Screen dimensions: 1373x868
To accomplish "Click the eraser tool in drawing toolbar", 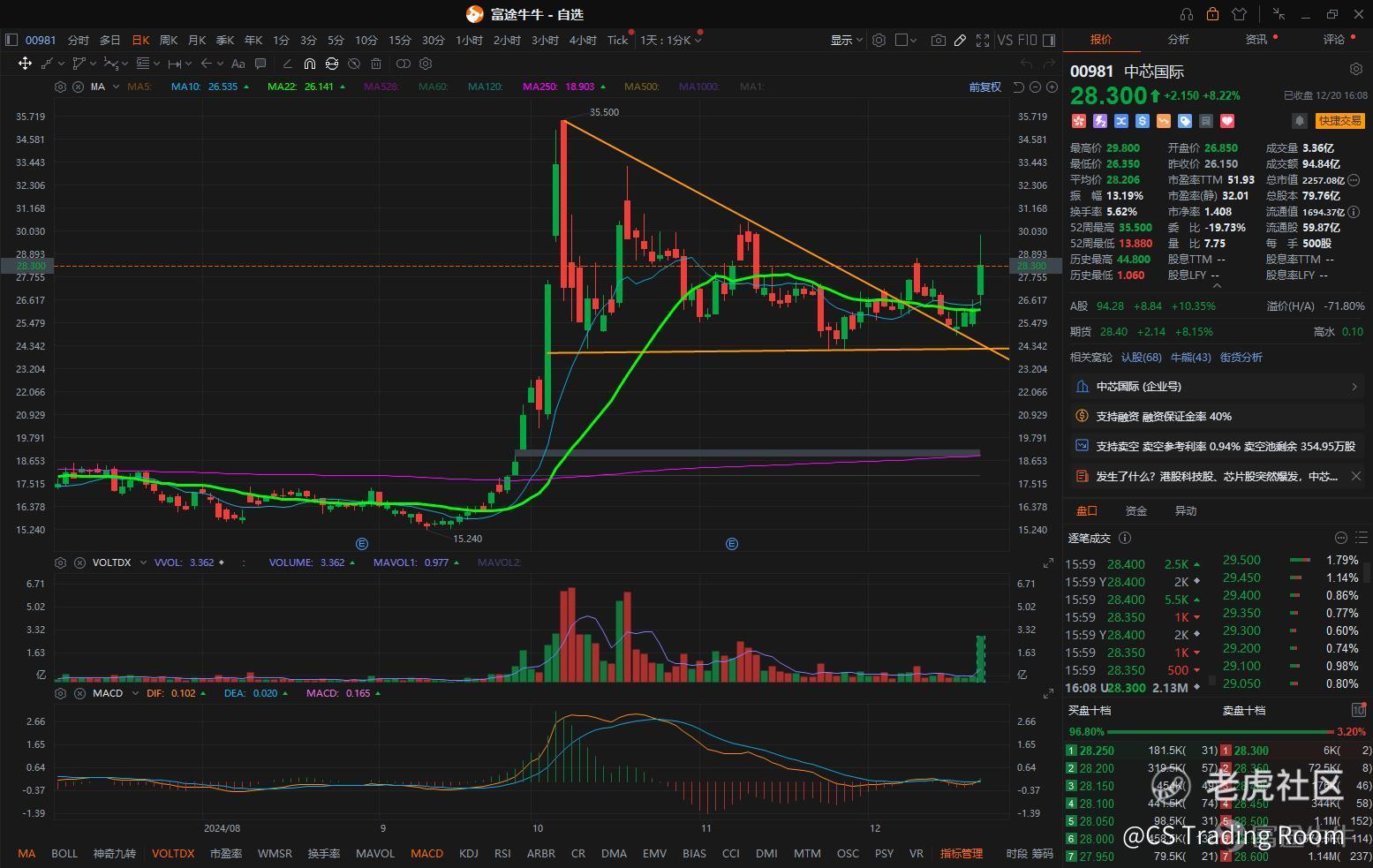I will (287, 64).
